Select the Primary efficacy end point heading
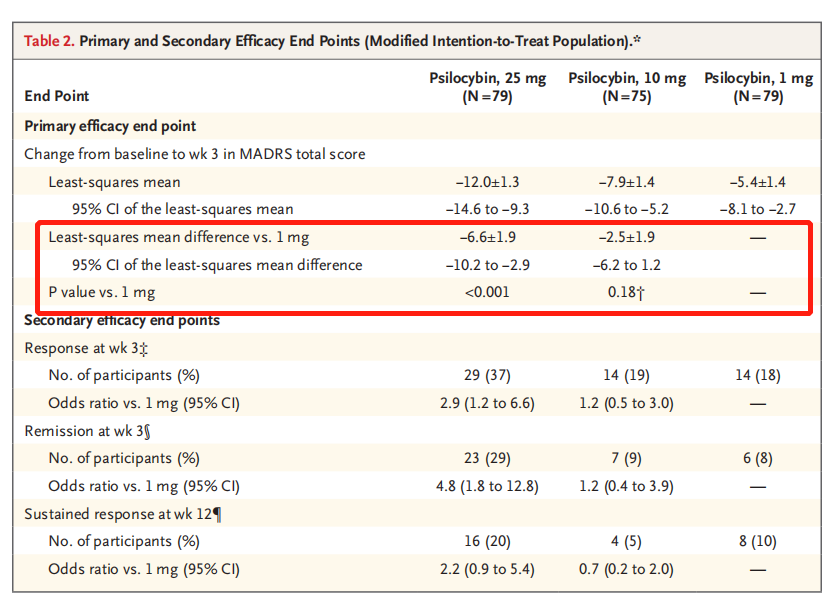The height and width of the screenshot is (596, 834). [x=110, y=126]
